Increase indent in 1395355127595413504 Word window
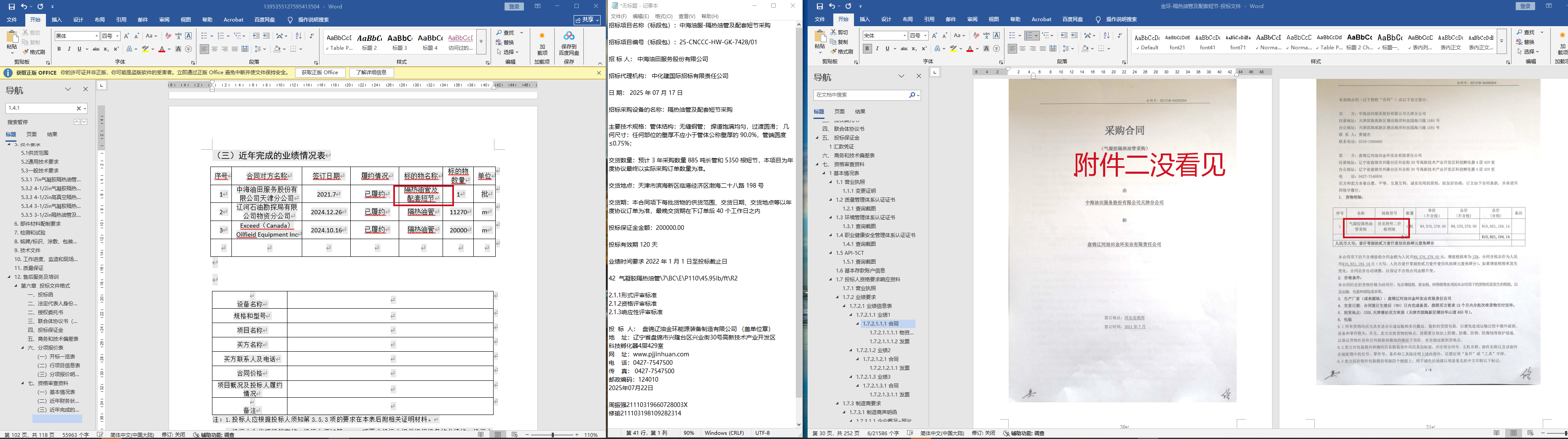The image size is (1568, 439). 267,36
